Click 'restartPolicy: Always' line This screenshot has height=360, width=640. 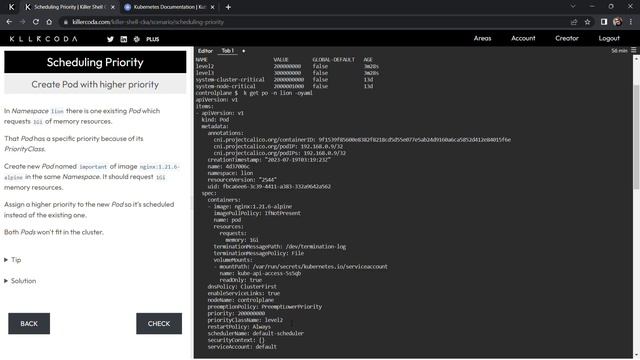click(x=239, y=327)
